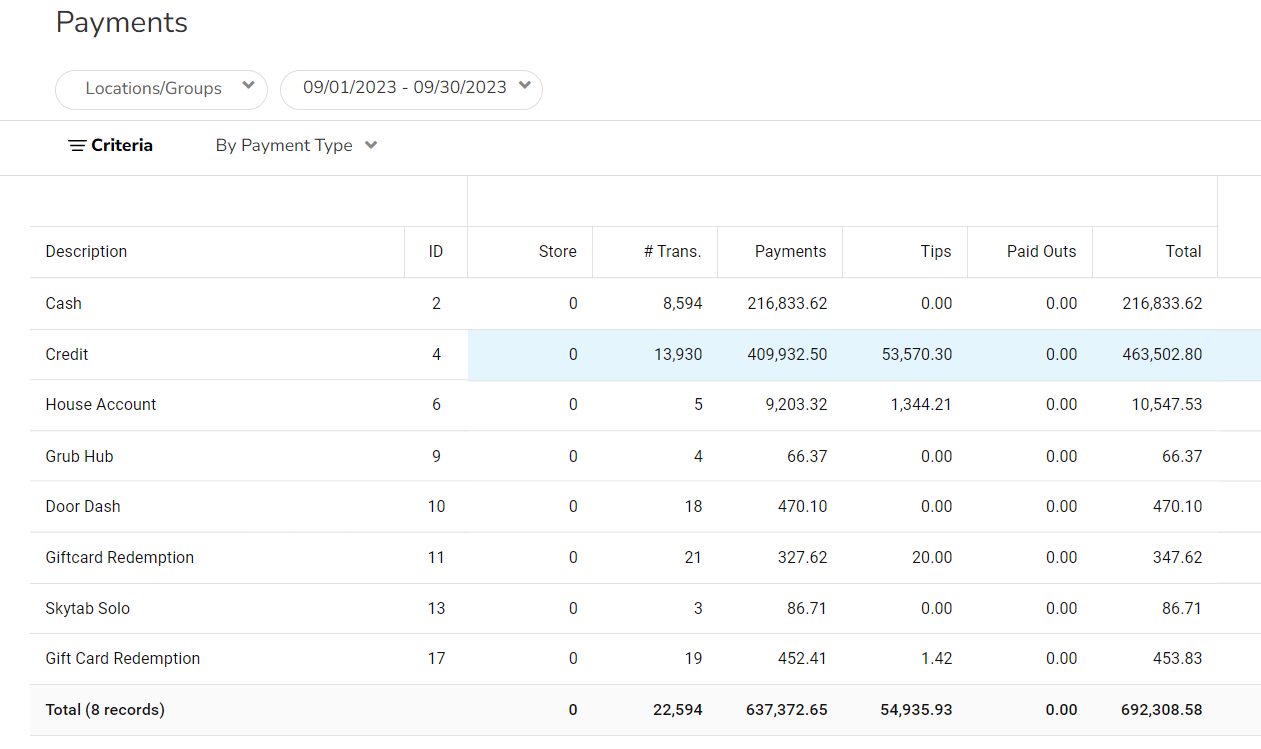Open the date range 09/01/2023 - 09/30/2023 picker
1261x749 pixels.
tap(411, 88)
